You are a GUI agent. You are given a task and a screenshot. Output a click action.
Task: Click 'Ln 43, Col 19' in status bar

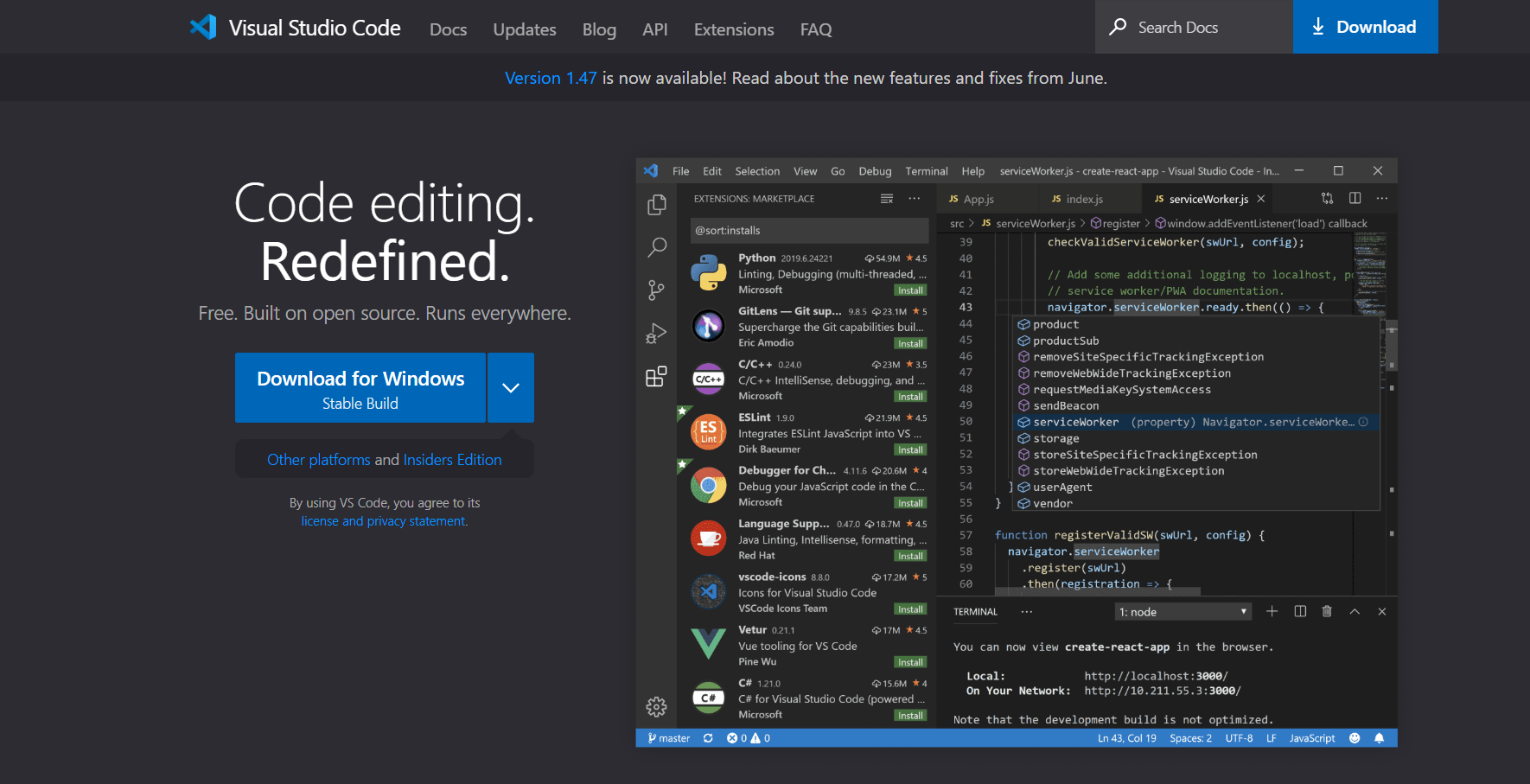(x=1127, y=738)
